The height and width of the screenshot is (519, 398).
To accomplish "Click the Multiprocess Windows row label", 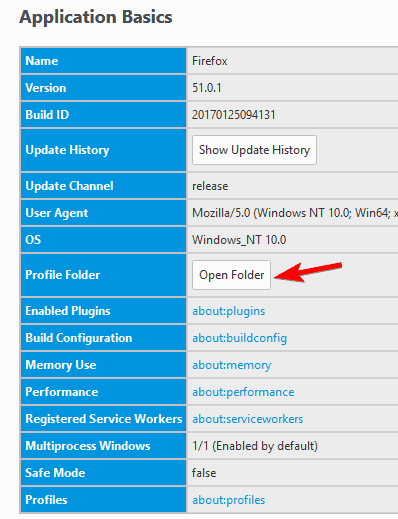I will click(88, 446).
